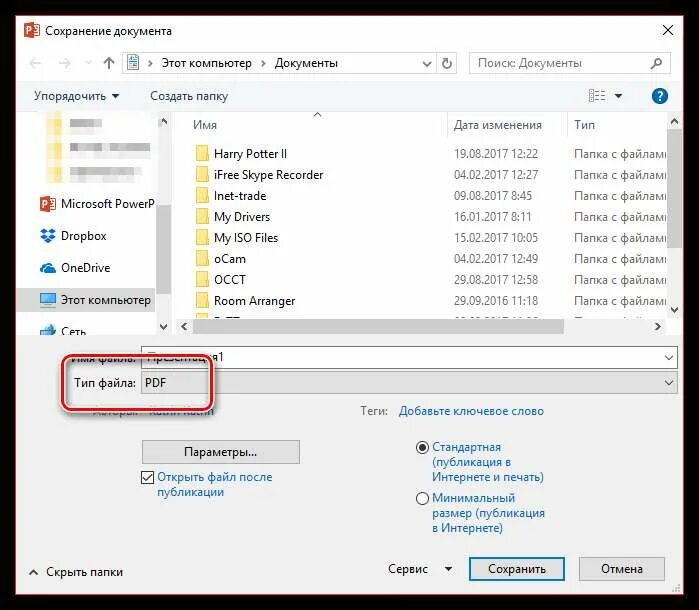This screenshot has width=699, height=610.
Task: Click the Этот компьютер breadcrumb
Action: [x=206, y=63]
